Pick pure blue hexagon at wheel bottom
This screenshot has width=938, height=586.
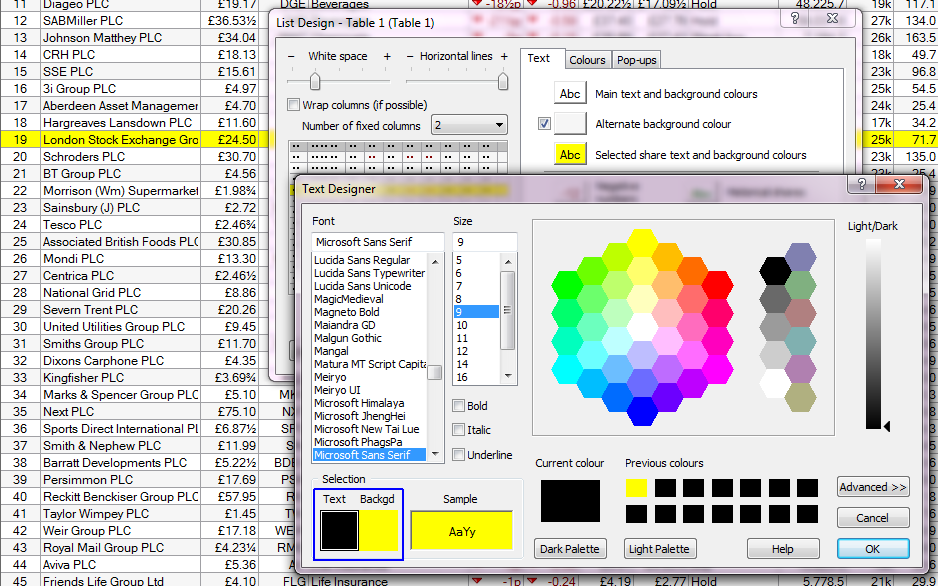pos(642,411)
